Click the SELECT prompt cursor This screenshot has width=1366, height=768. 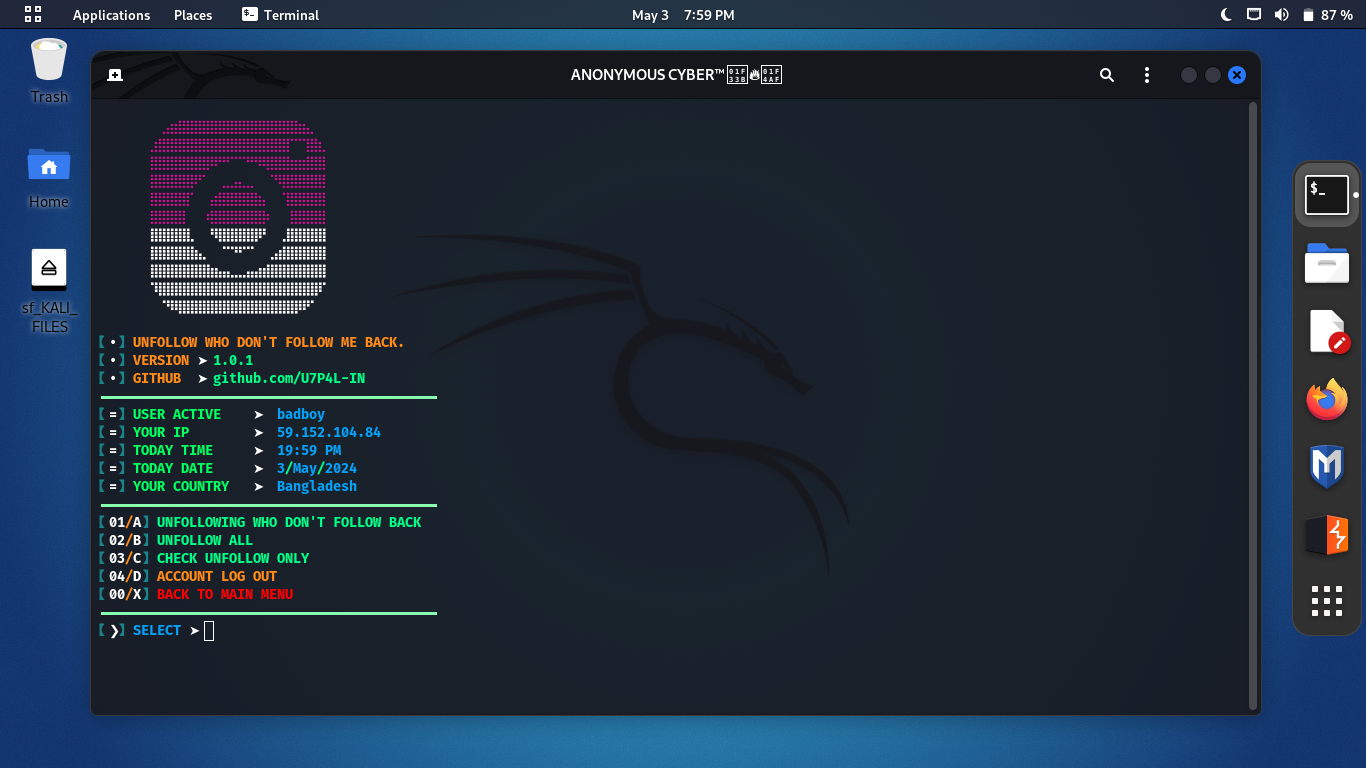coord(209,630)
